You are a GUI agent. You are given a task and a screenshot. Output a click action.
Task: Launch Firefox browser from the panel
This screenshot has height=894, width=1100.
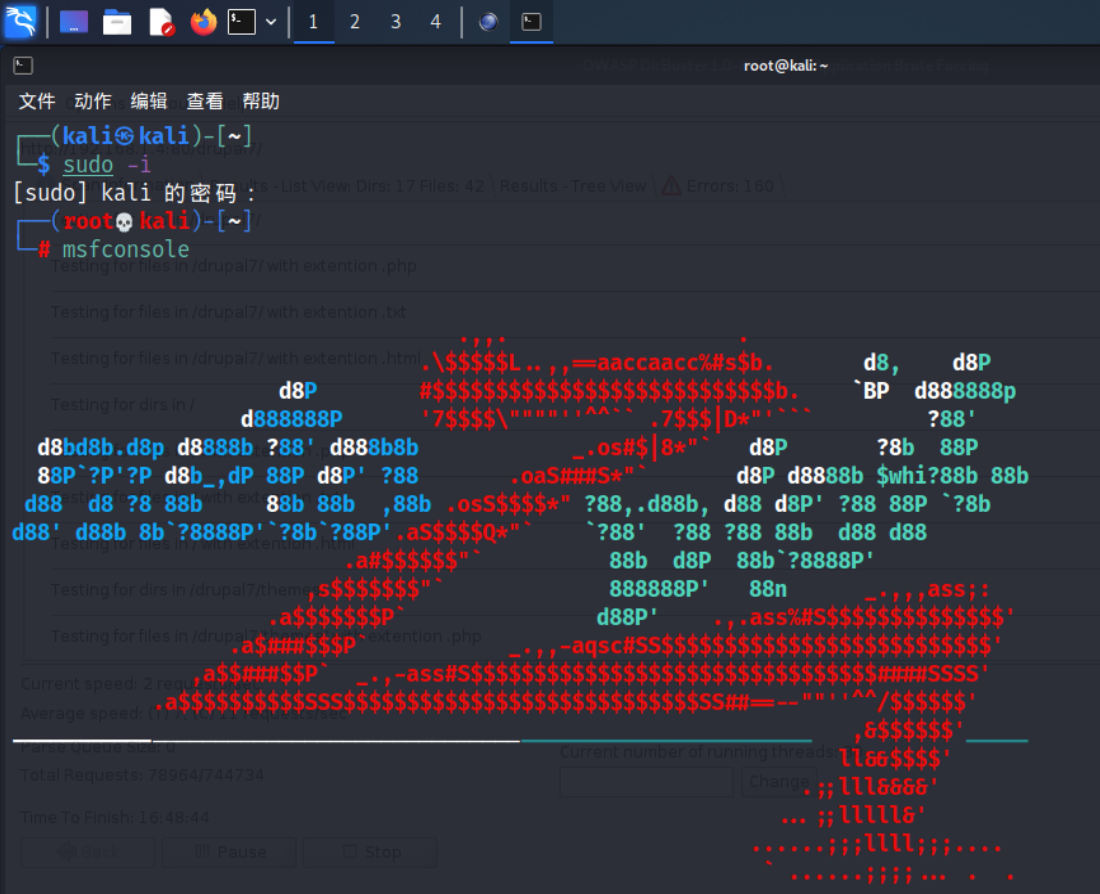click(203, 22)
